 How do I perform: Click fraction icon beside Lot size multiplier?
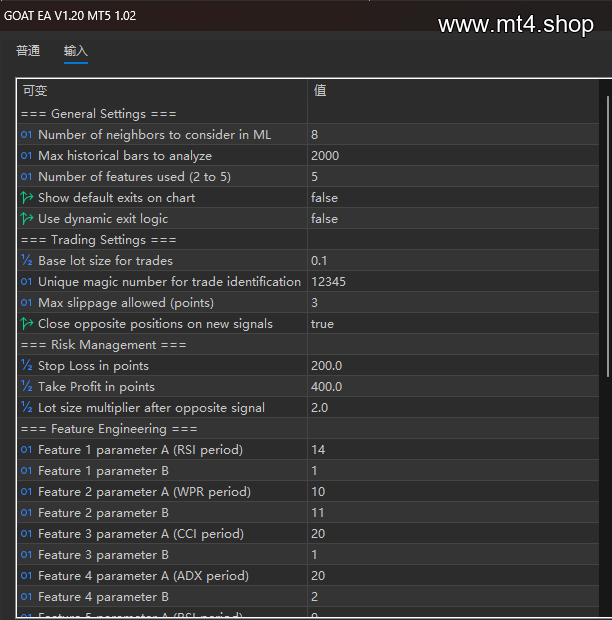(26, 408)
